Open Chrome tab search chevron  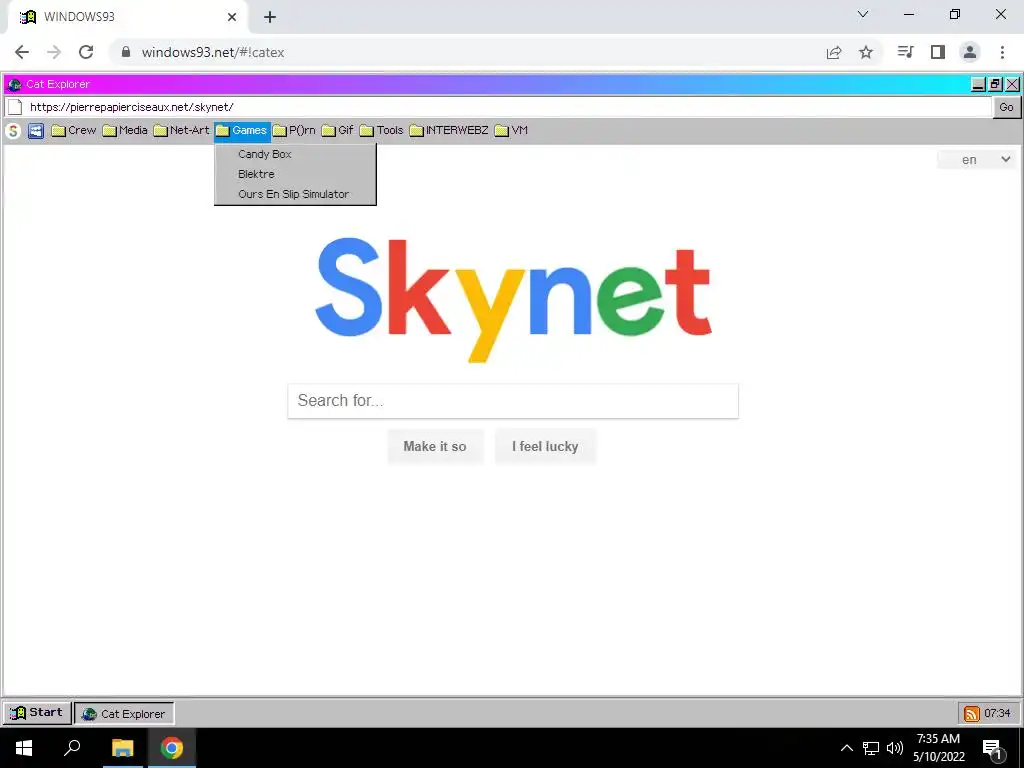[863, 14]
